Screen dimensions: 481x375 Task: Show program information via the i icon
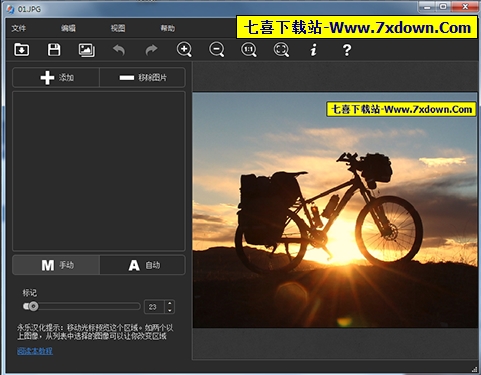pyautogui.click(x=313, y=50)
